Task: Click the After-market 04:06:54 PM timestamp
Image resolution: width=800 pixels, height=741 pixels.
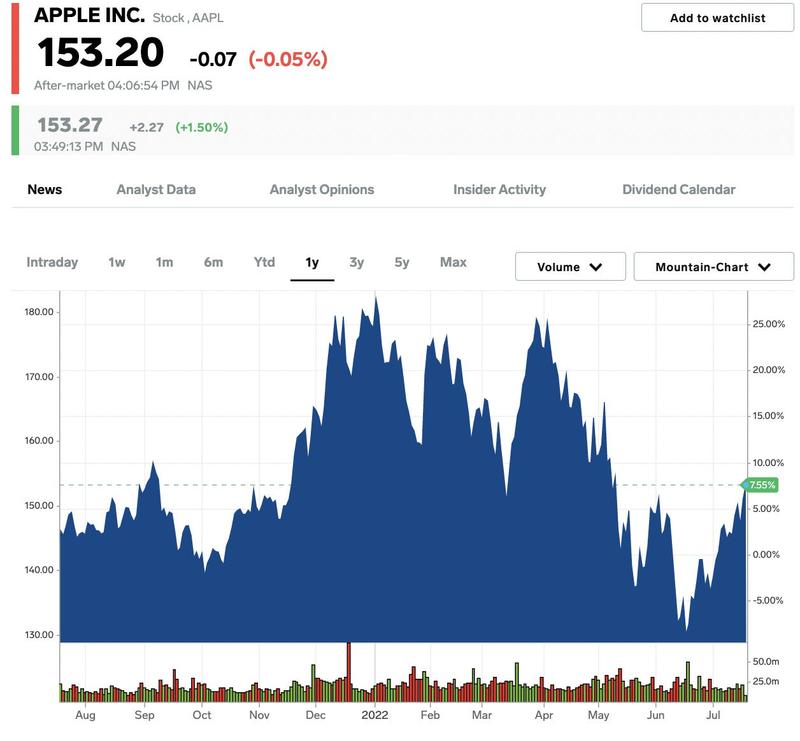Action: click(107, 85)
